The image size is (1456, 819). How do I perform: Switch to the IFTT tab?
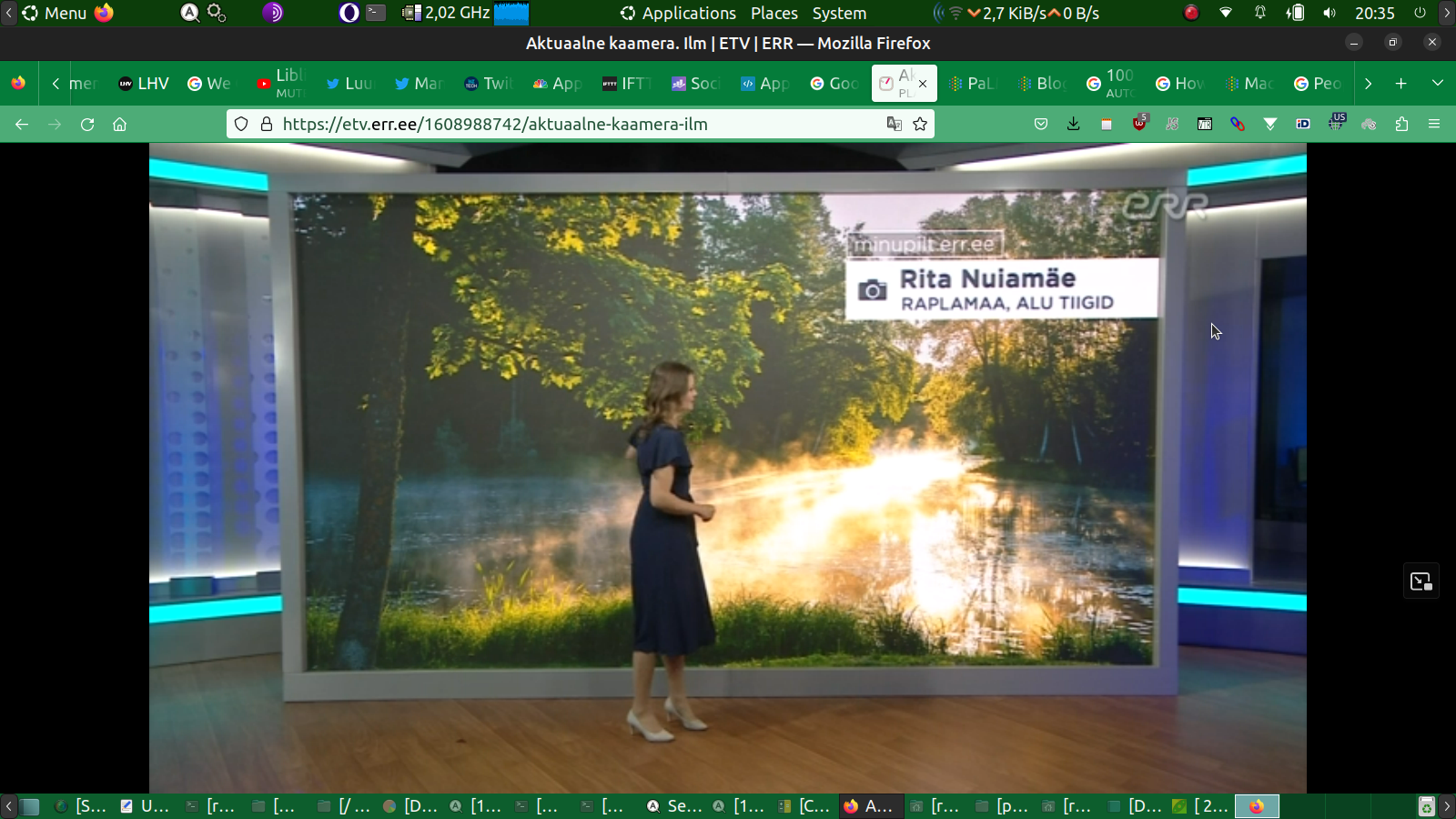(628, 83)
